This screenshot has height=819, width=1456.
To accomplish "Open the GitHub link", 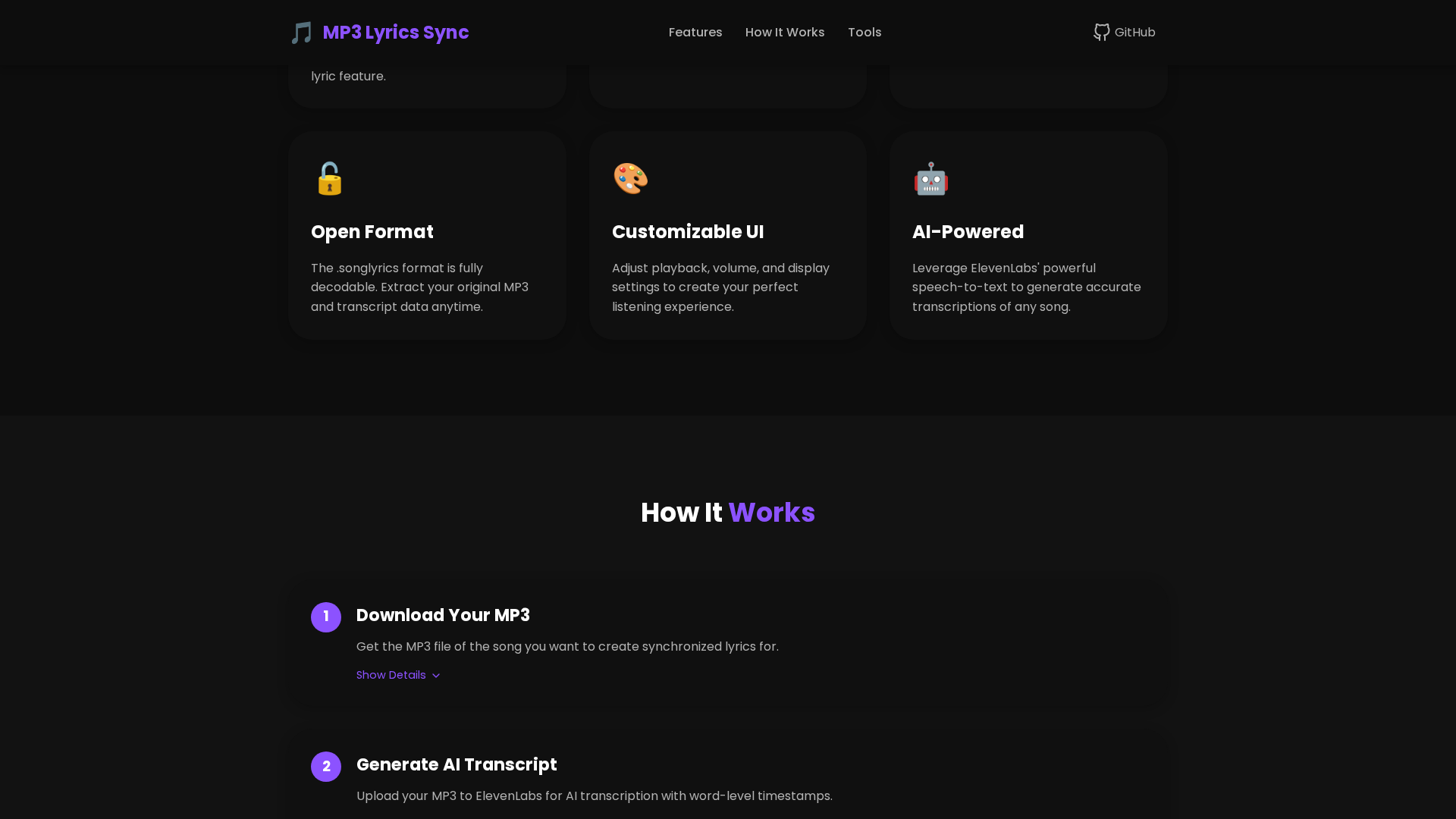I will pyautogui.click(x=1125, y=32).
